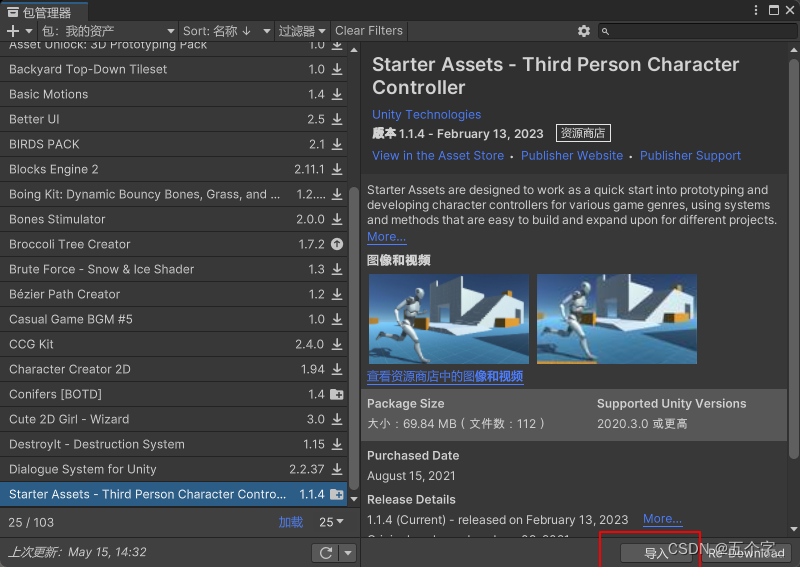The width and height of the screenshot is (800, 567).
Task: Open the 25 items-per-load dropdown
Action: click(x=331, y=522)
